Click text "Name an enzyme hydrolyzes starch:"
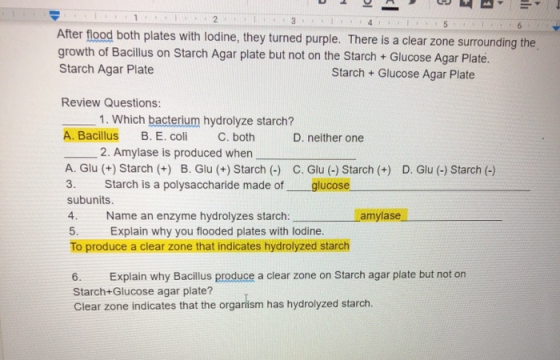 pos(198,216)
